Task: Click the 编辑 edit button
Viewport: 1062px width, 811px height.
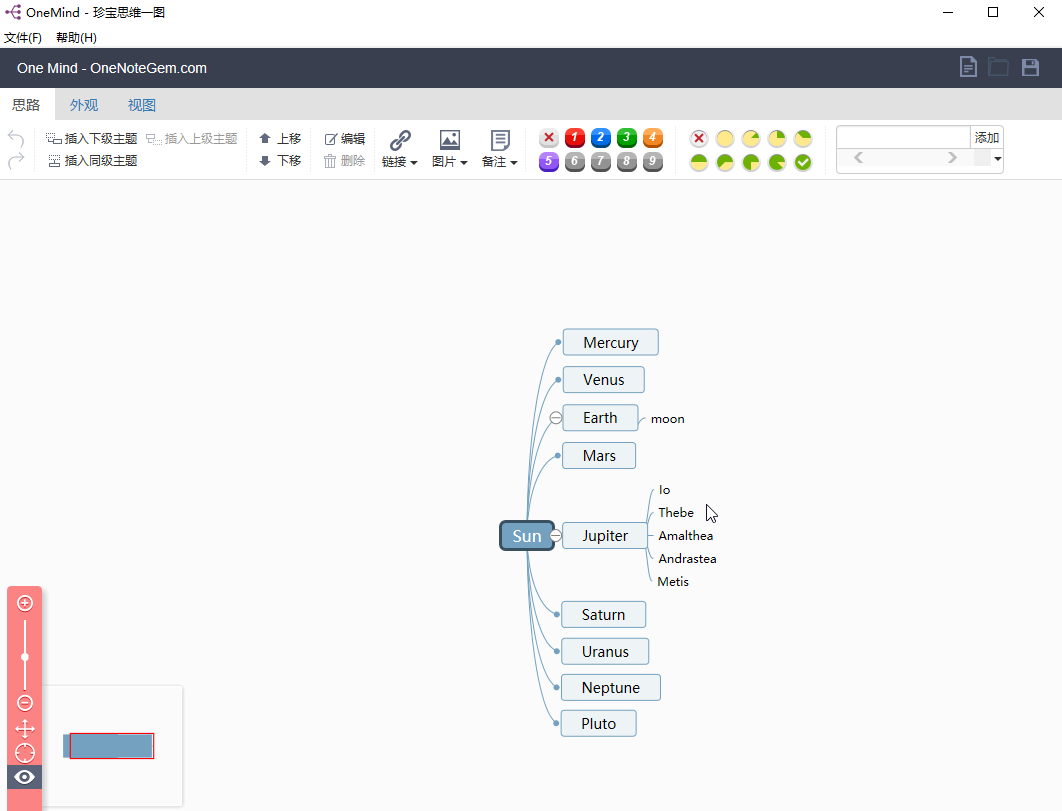Action: point(345,139)
